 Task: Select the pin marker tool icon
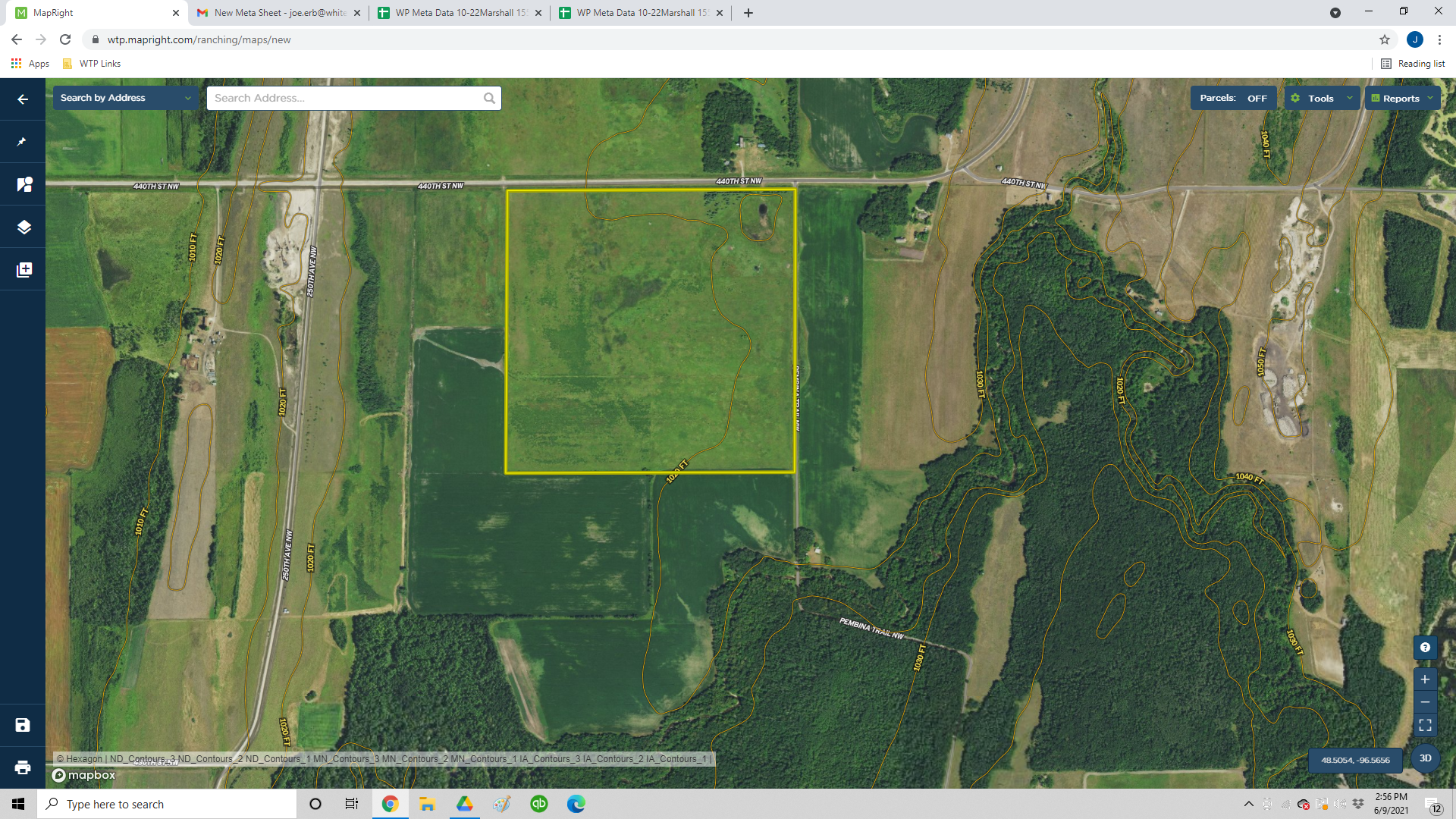point(23,142)
